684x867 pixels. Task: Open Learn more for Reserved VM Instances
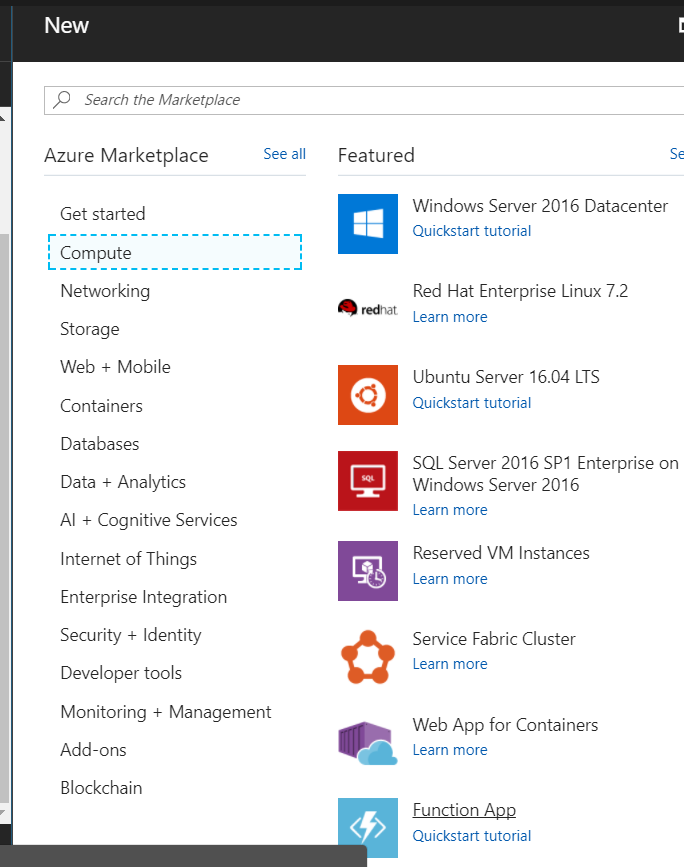(450, 579)
